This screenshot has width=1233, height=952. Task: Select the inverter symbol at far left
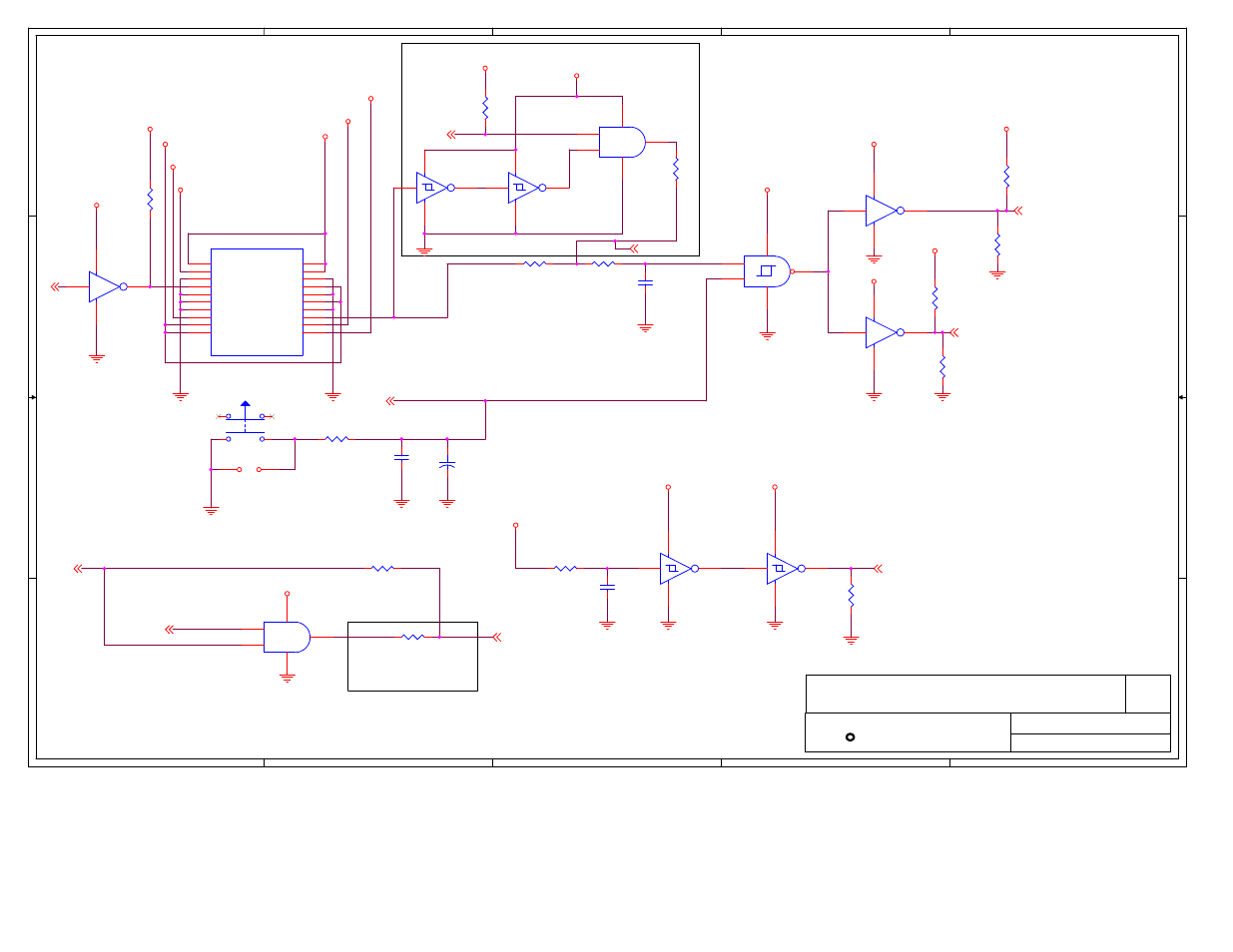[x=107, y=286]
